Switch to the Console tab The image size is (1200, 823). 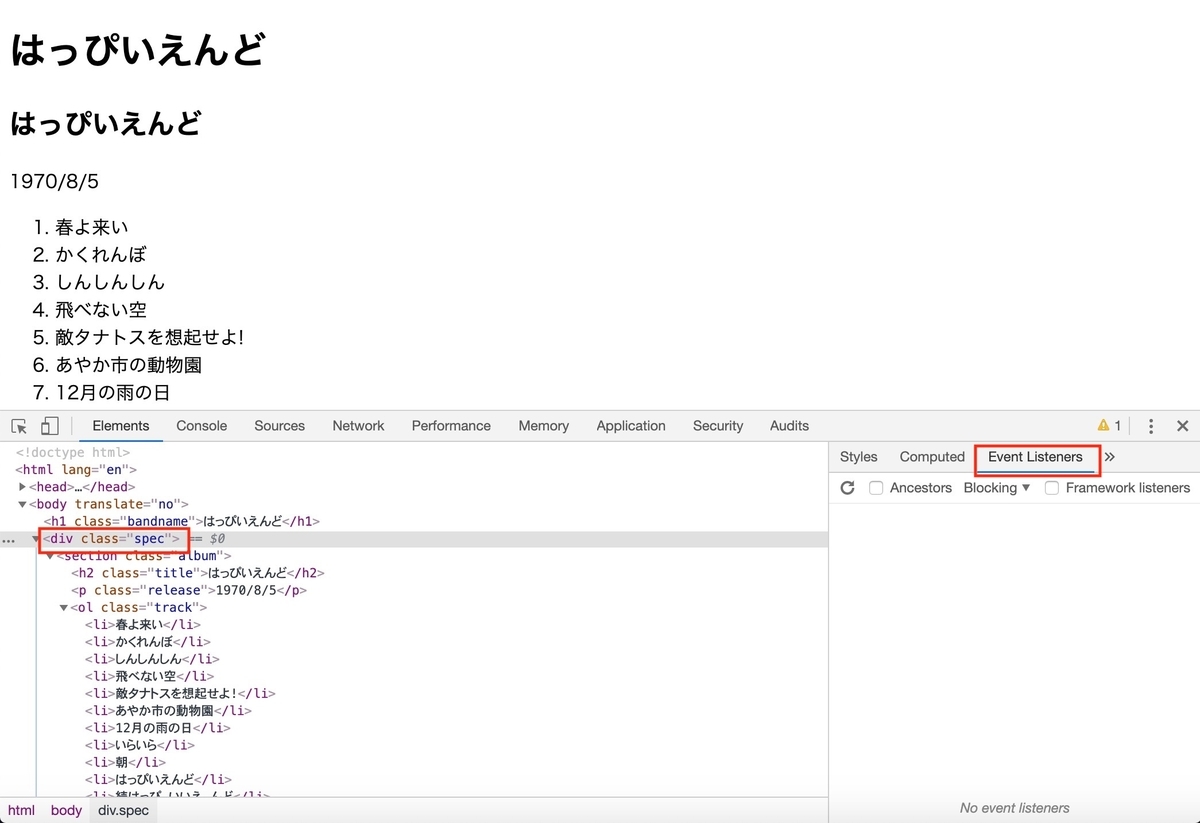point(202,426)
